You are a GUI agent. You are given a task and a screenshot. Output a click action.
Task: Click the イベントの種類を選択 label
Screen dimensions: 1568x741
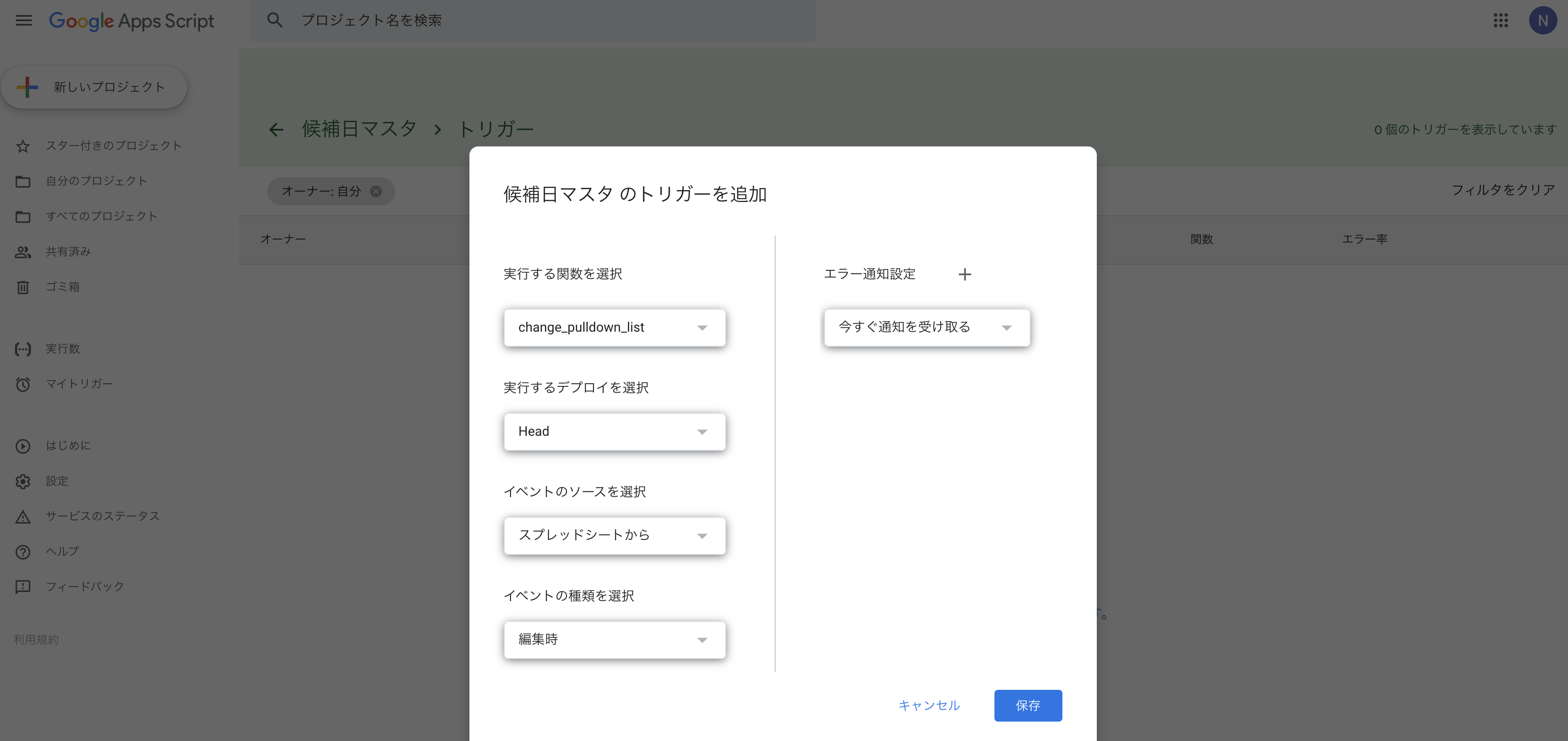tap(569, 595)
